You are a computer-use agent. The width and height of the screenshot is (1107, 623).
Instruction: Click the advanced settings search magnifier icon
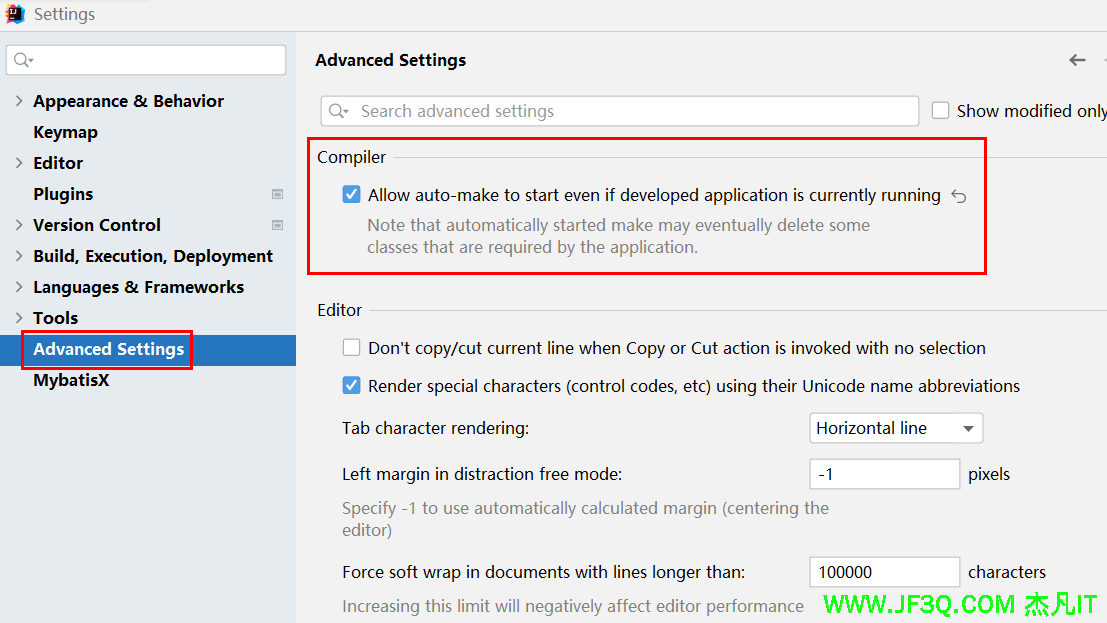338,111
